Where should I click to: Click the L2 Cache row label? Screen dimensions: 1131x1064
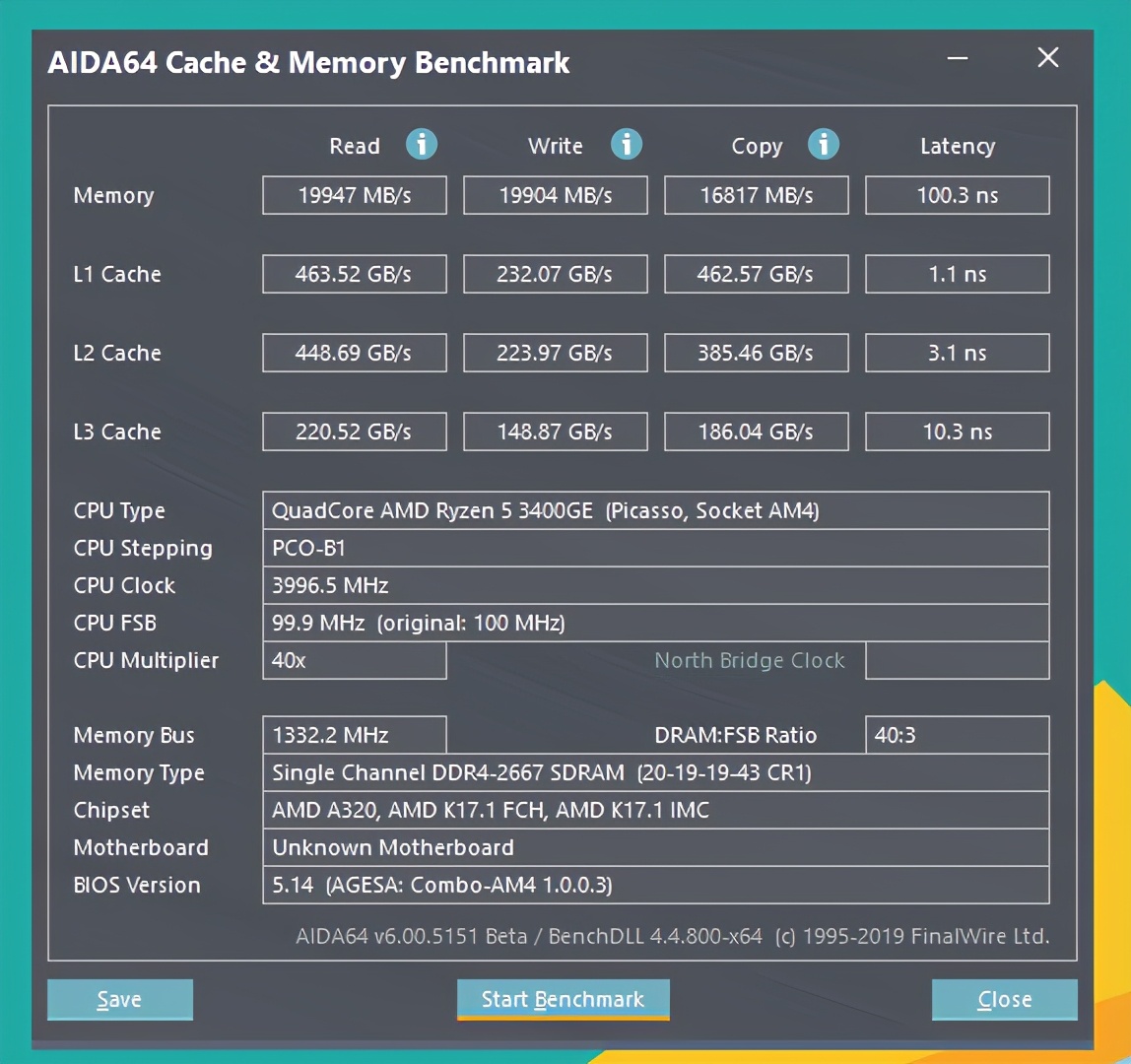click(x=117, y=353)
